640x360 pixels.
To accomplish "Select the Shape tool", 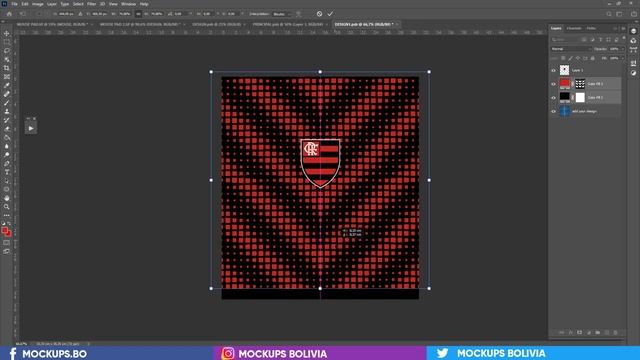I will (x=7, y=189).
